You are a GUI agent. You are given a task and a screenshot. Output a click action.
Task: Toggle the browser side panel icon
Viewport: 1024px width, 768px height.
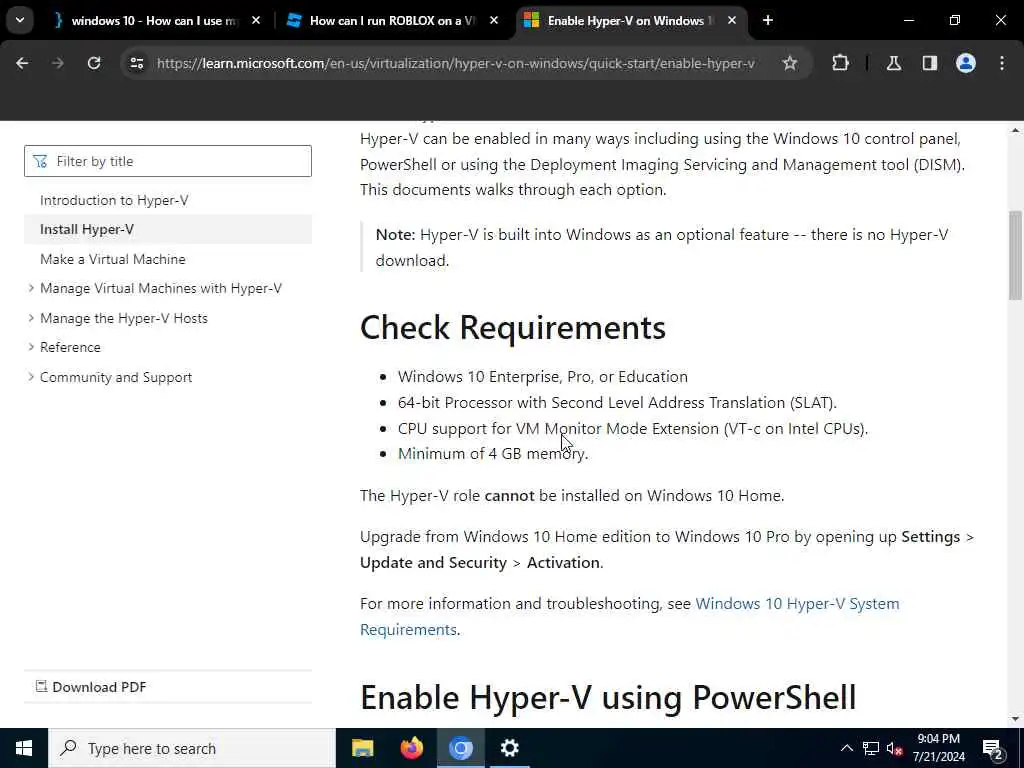(x=929, y=63)
